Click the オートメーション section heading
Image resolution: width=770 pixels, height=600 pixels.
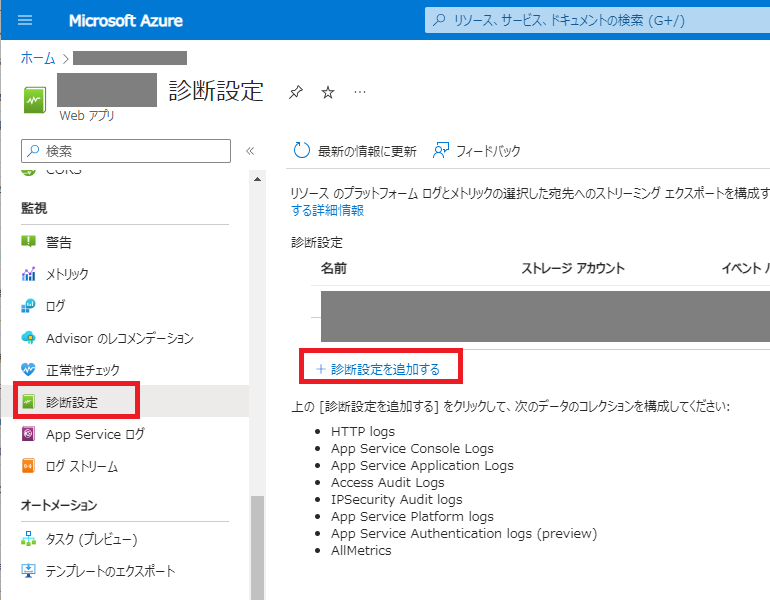(x=59, y=505)
